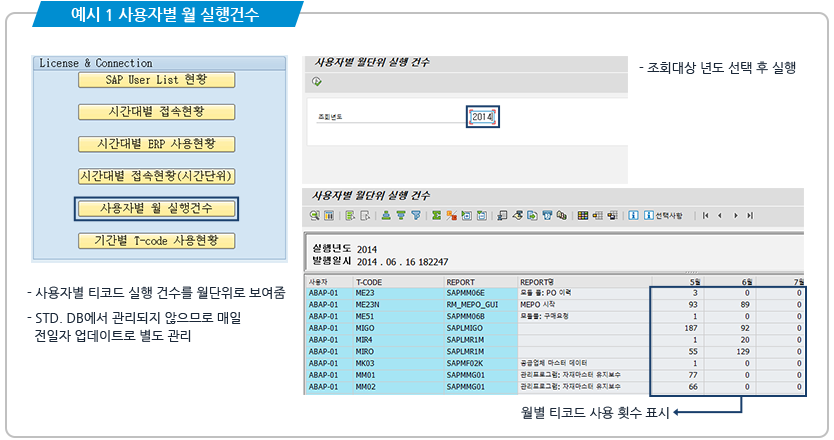The height and width of the screenshot is (440, 834).
Task: Open SAP User List 현황 button
Action: [156, 80]
